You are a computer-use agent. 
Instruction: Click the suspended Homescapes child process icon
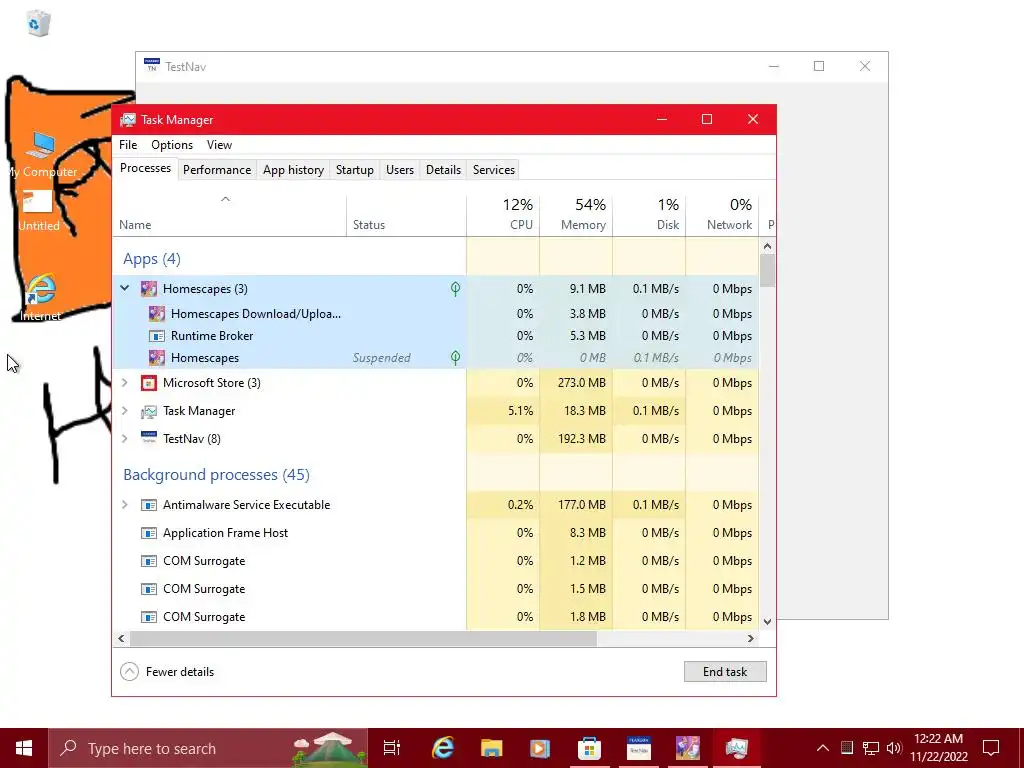point(157,358)
